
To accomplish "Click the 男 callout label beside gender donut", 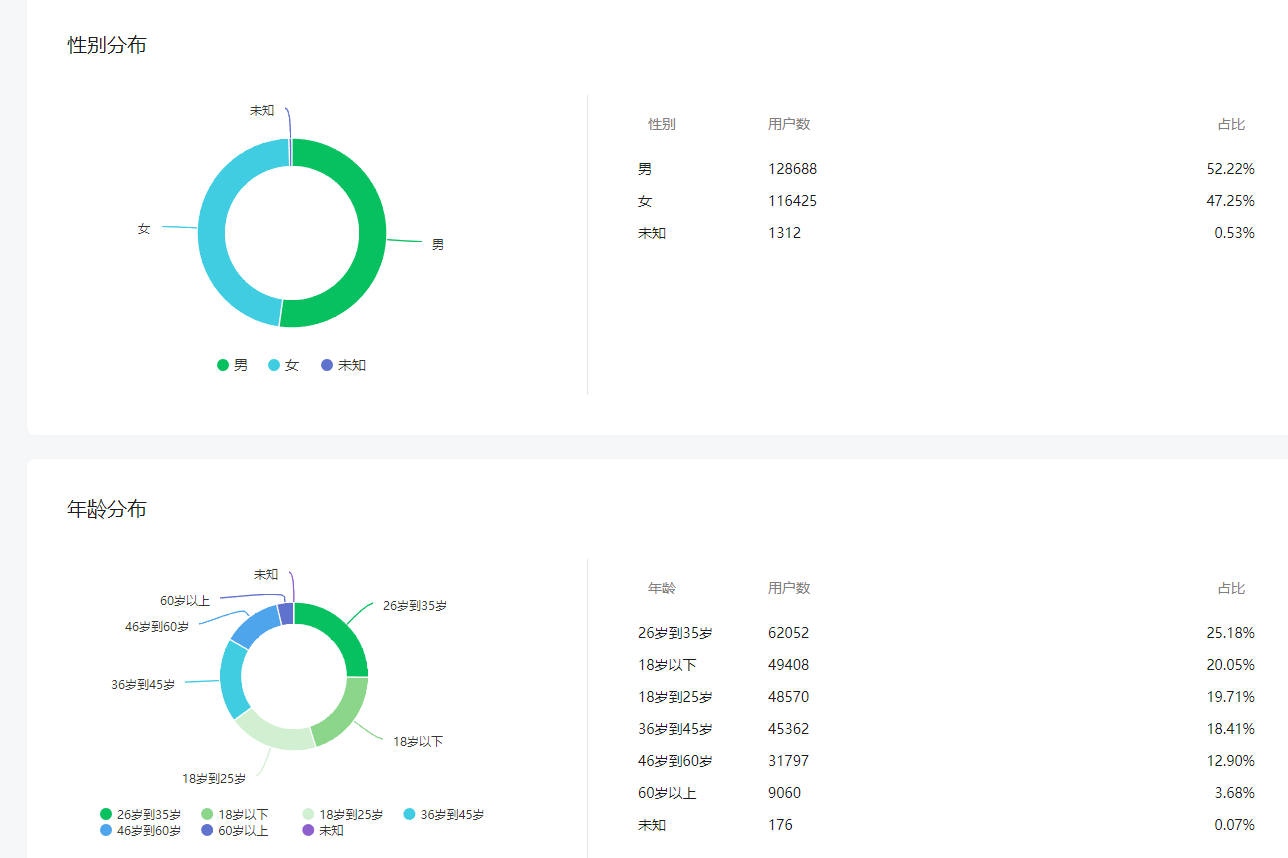I will pyautogui.click(x=438, y=245).
